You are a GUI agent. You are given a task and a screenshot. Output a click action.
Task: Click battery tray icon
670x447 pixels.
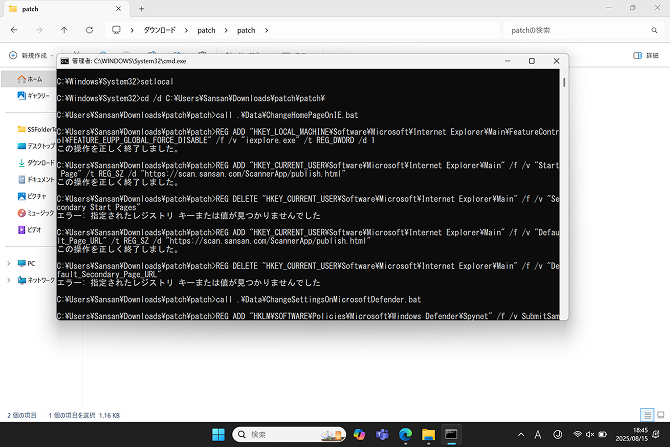tap(602, 435)
